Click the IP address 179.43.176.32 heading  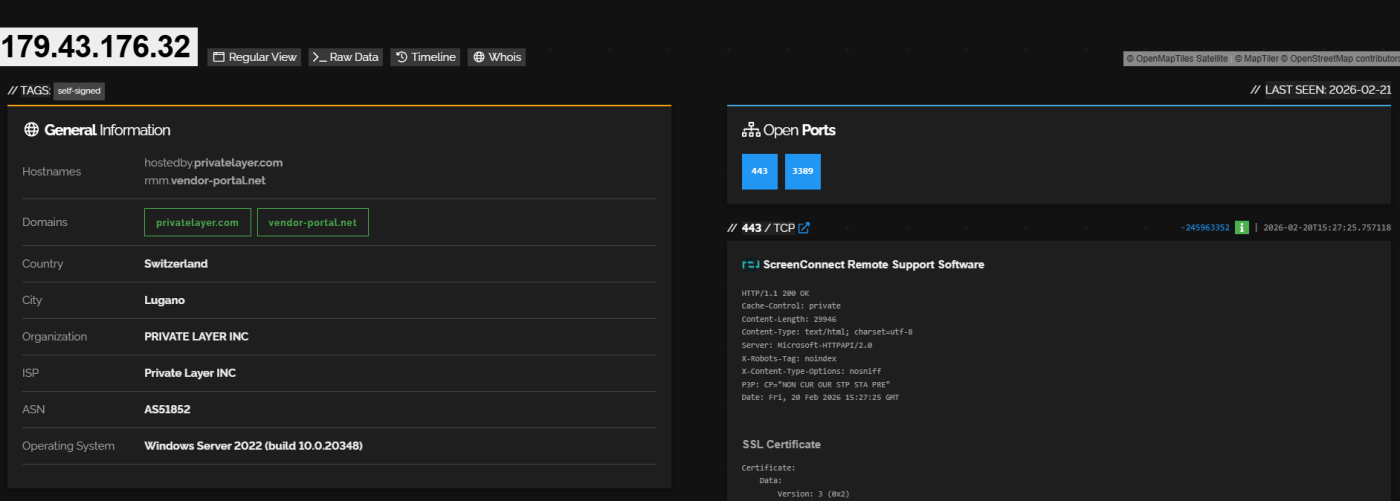coord(98,46)
